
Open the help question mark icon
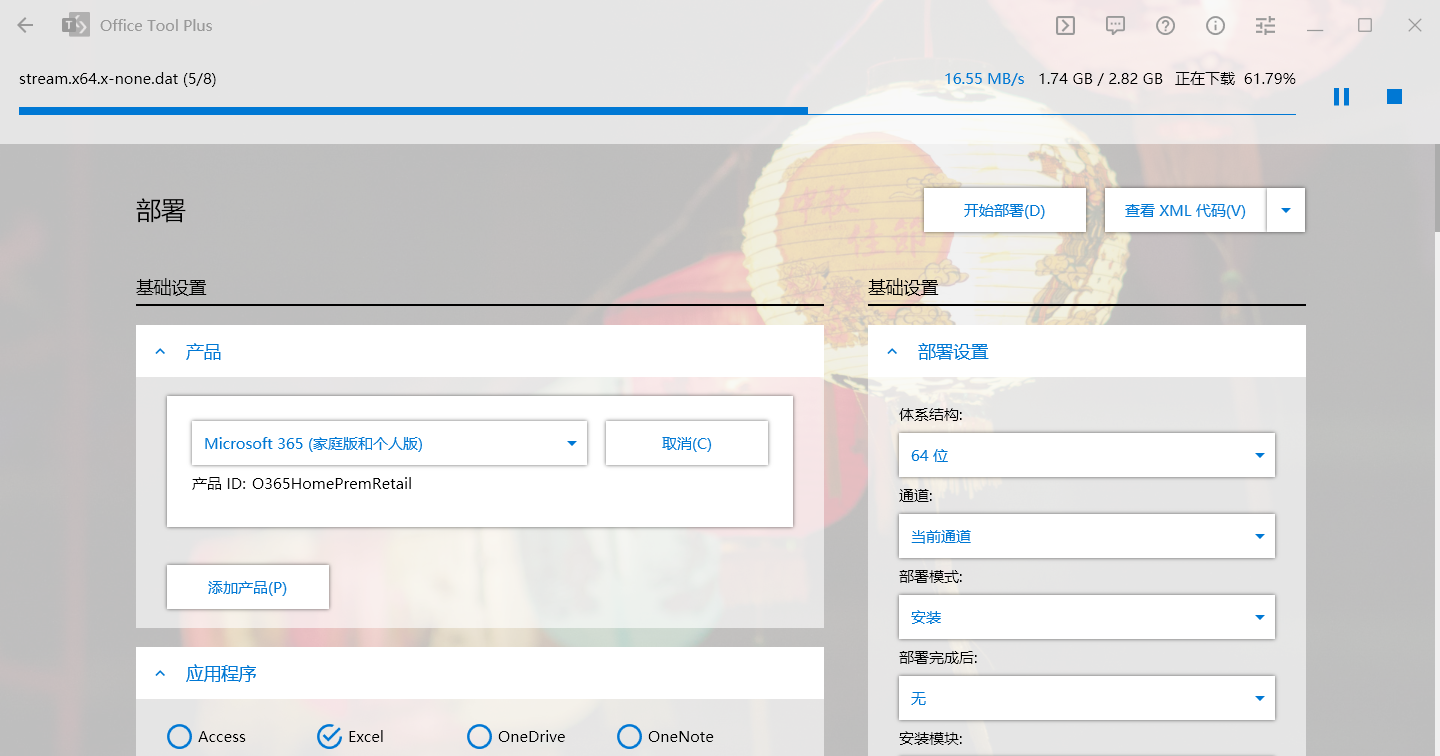[1165, 26]
